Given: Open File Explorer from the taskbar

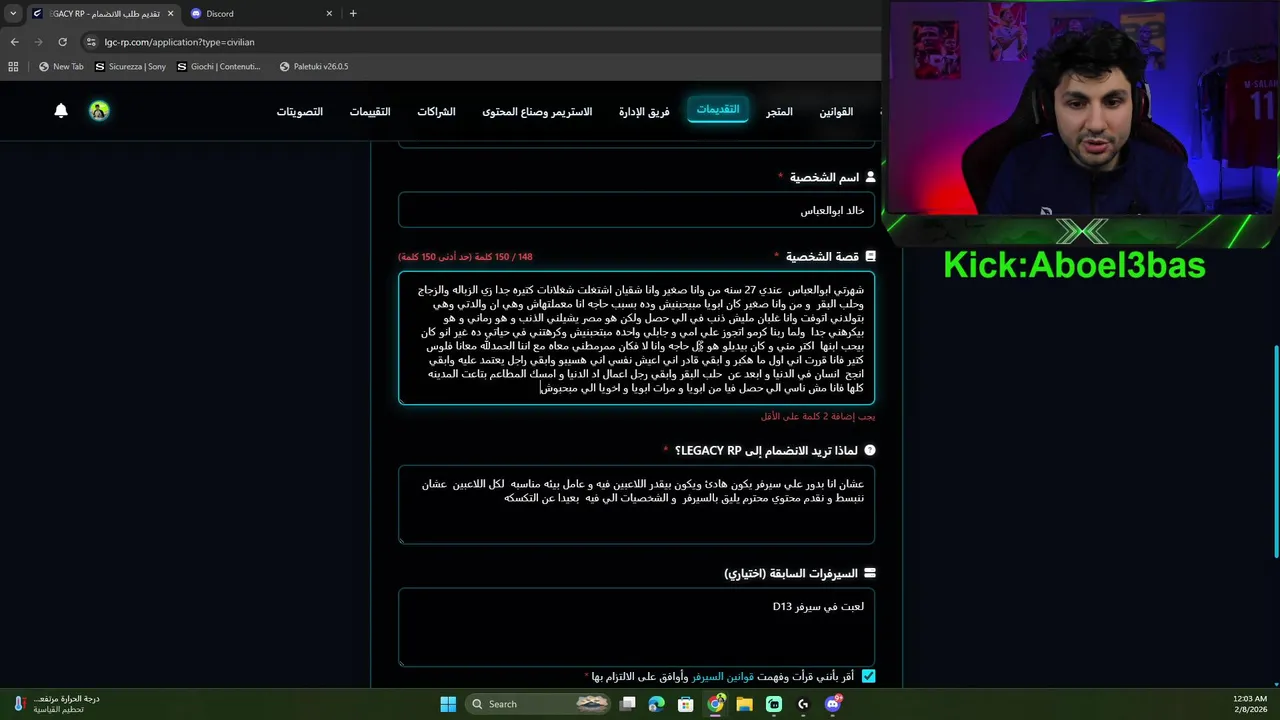Looking at the screenshot, I should (x=745, y=704).
